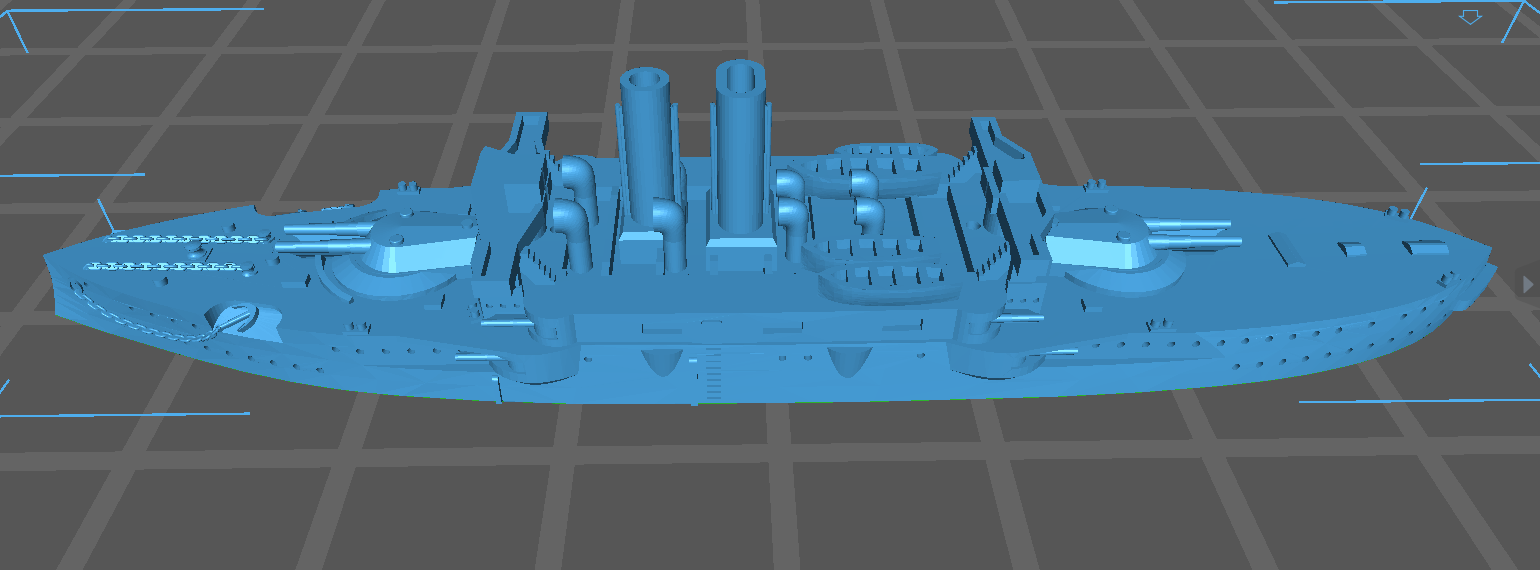Screen dimensions: 1540x570
Task: Click the square base of the right funnel
Action: click(741, 252)
